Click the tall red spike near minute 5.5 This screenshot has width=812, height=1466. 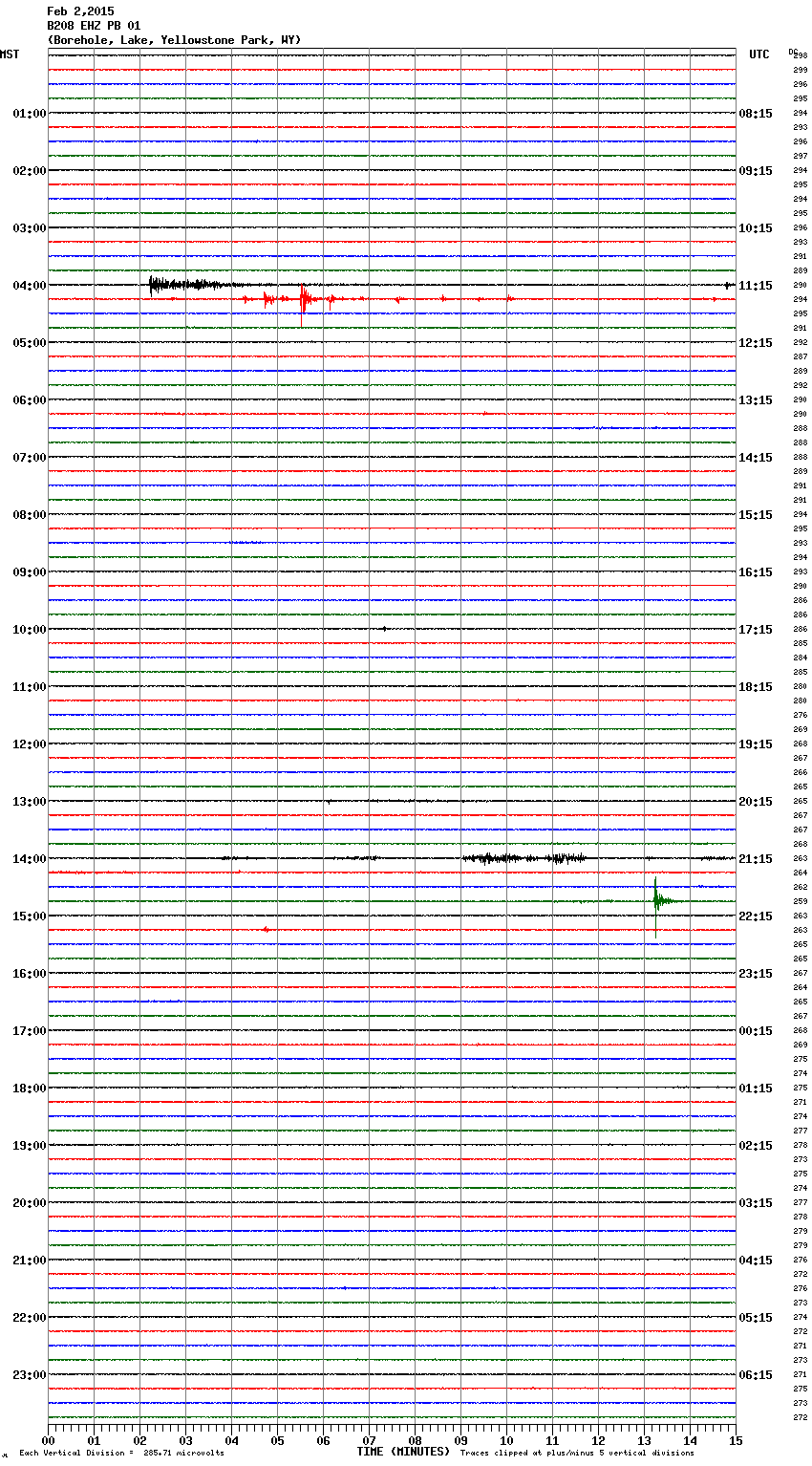303,300
